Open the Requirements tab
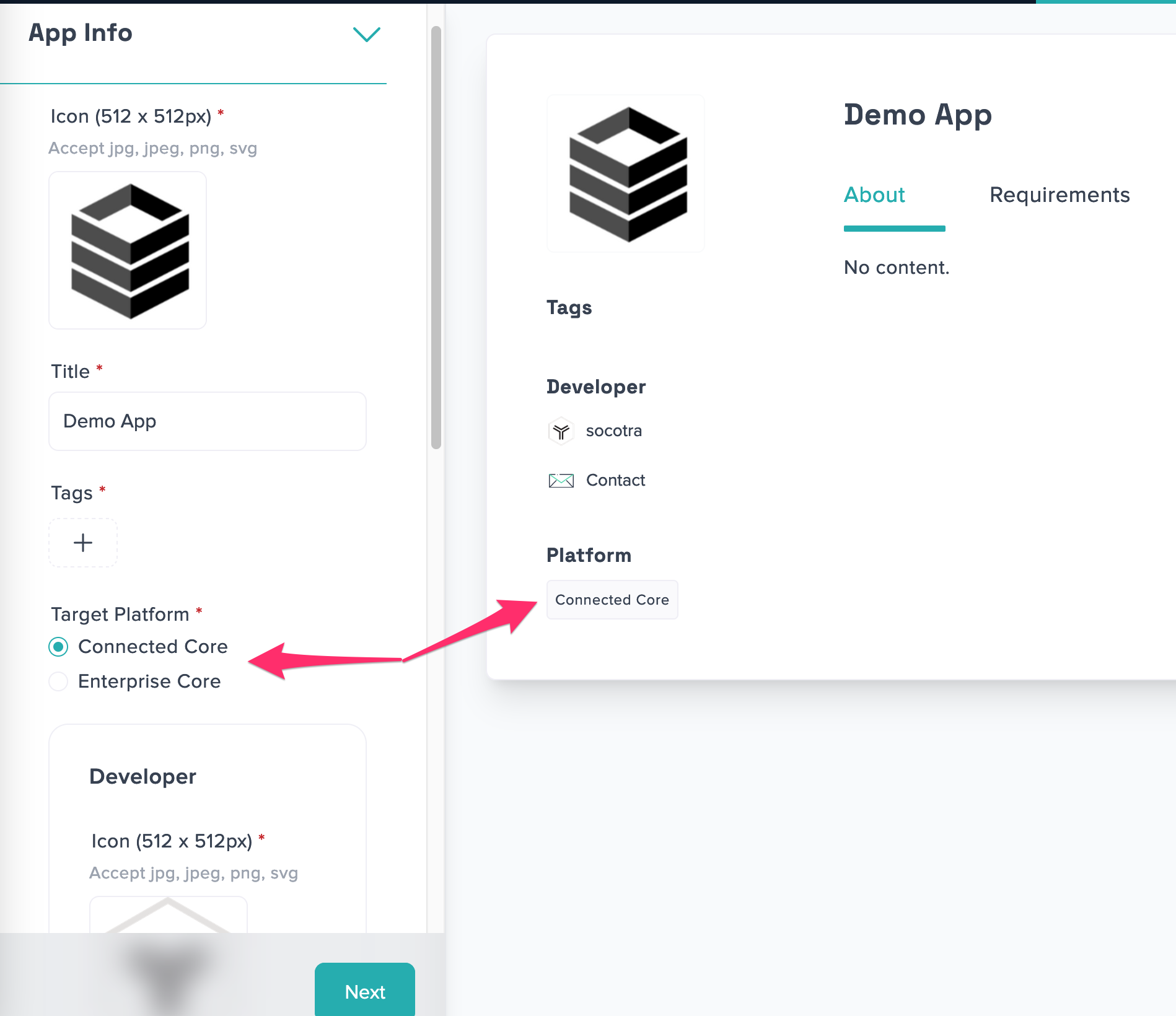 [x=1060, y=195]
